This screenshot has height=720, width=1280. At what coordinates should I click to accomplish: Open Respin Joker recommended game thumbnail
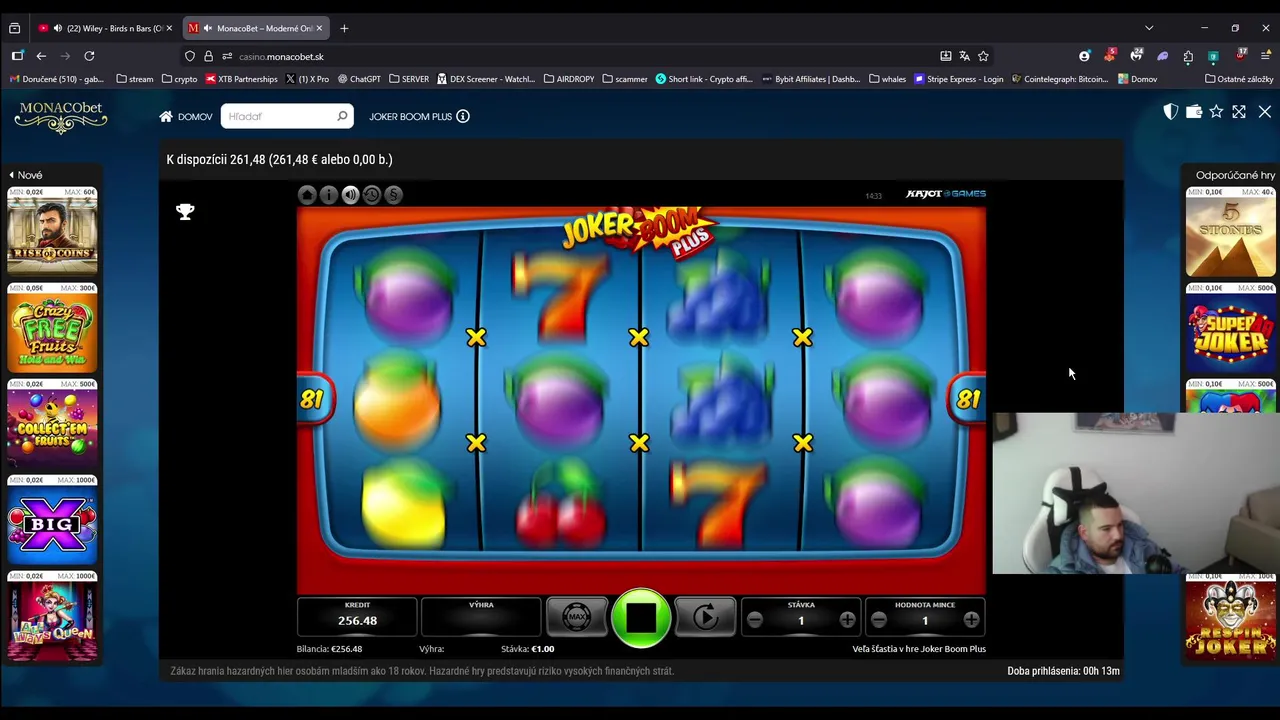(x=1231, y=616)
